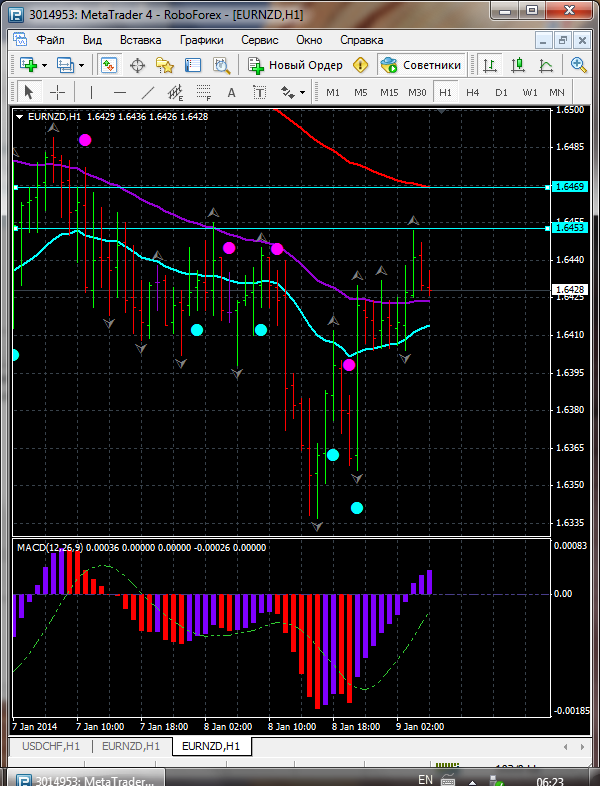Click the 1.6469 horizontal line price label
Viewport: 600px width, 786px height.
(x=568, y=186)
